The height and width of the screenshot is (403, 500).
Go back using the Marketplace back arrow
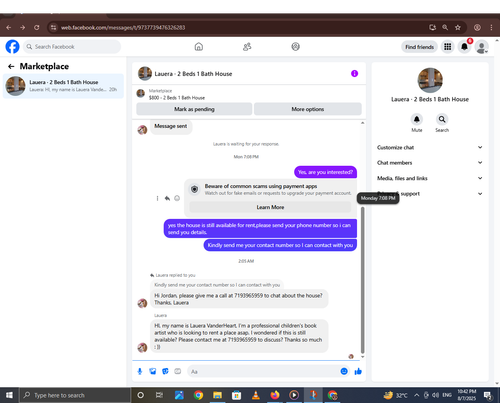(x=11, y=66)
